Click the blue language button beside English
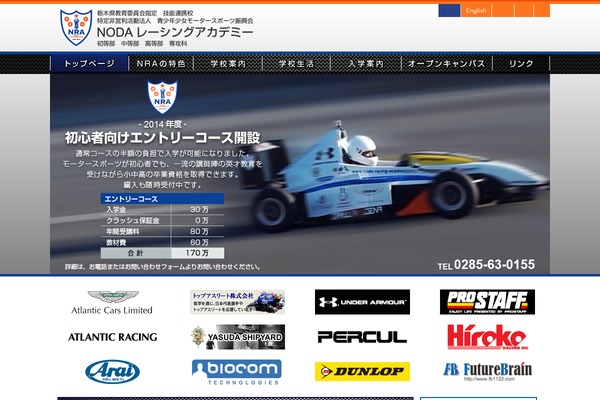This screenshot has height=400, width=600. point(449,10)
